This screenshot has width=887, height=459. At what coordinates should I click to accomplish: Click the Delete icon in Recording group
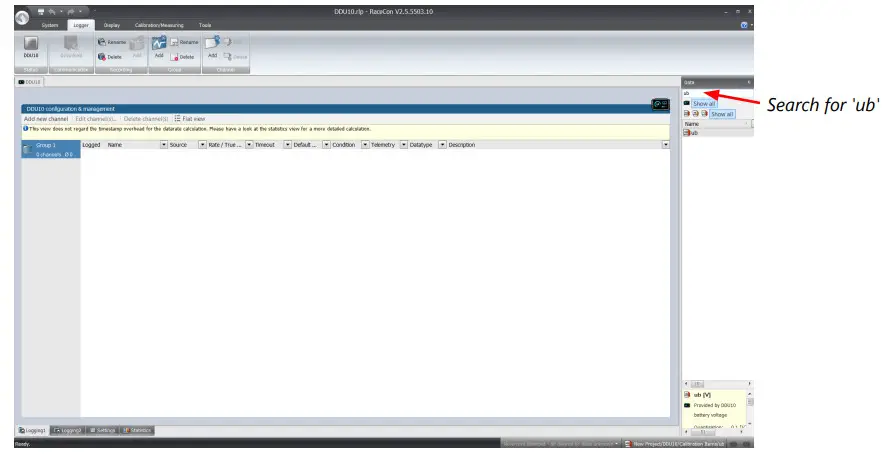(x=102, y=57)
